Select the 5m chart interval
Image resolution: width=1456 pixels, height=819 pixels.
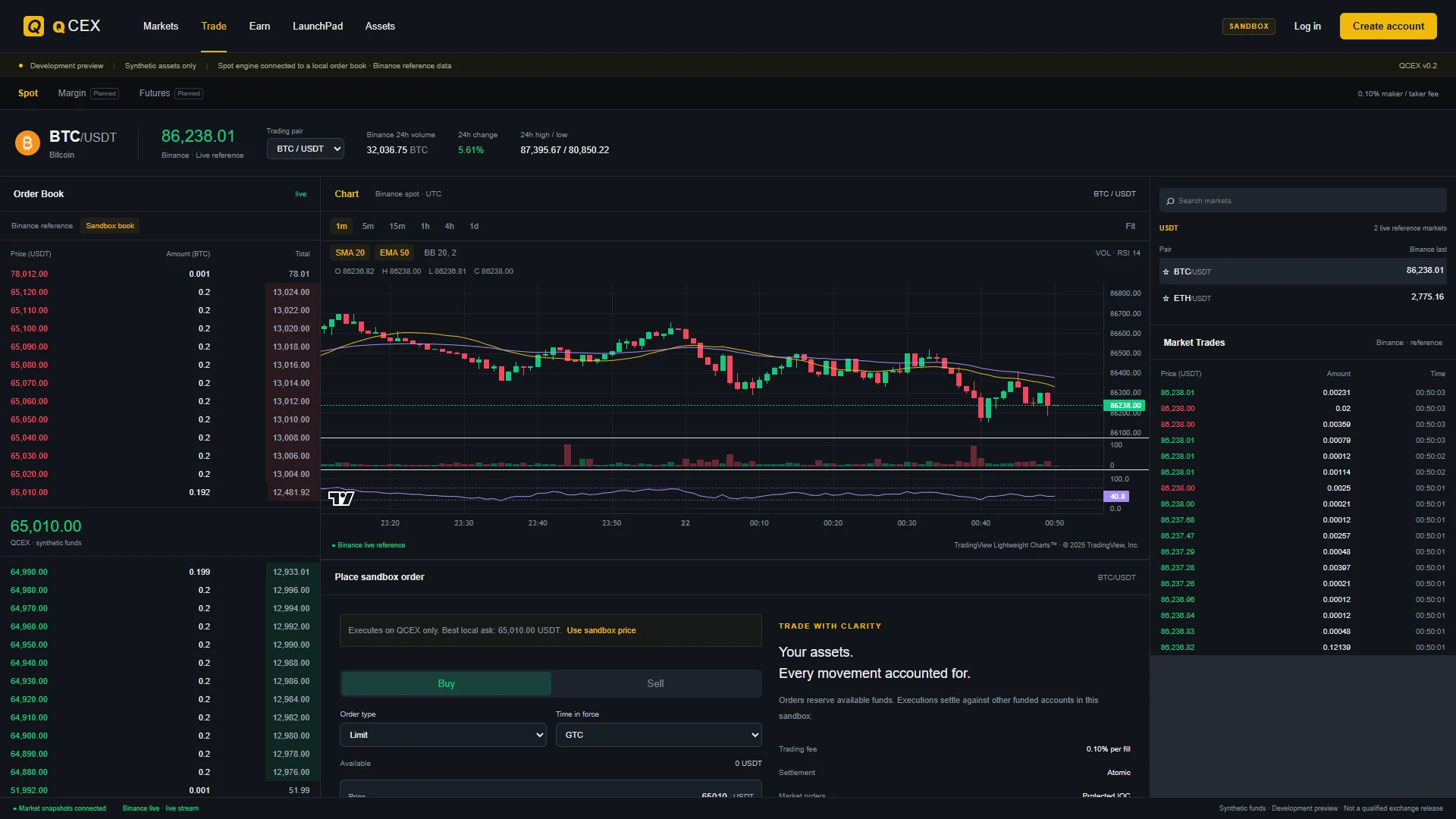(368, 226)
